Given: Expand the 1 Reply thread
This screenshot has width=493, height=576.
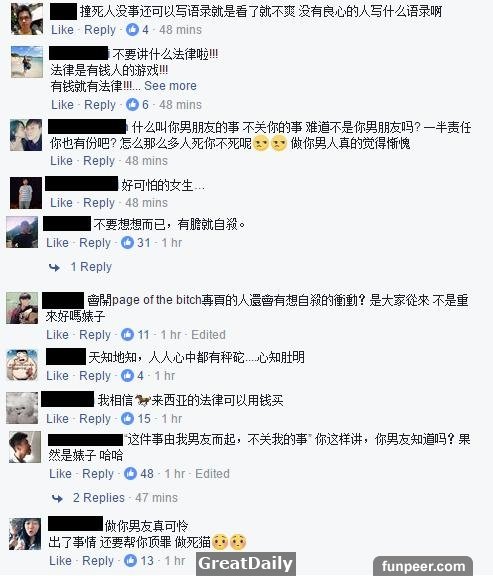Looking at the screenshot, I should pyautogui.click(x=91, y=267).
